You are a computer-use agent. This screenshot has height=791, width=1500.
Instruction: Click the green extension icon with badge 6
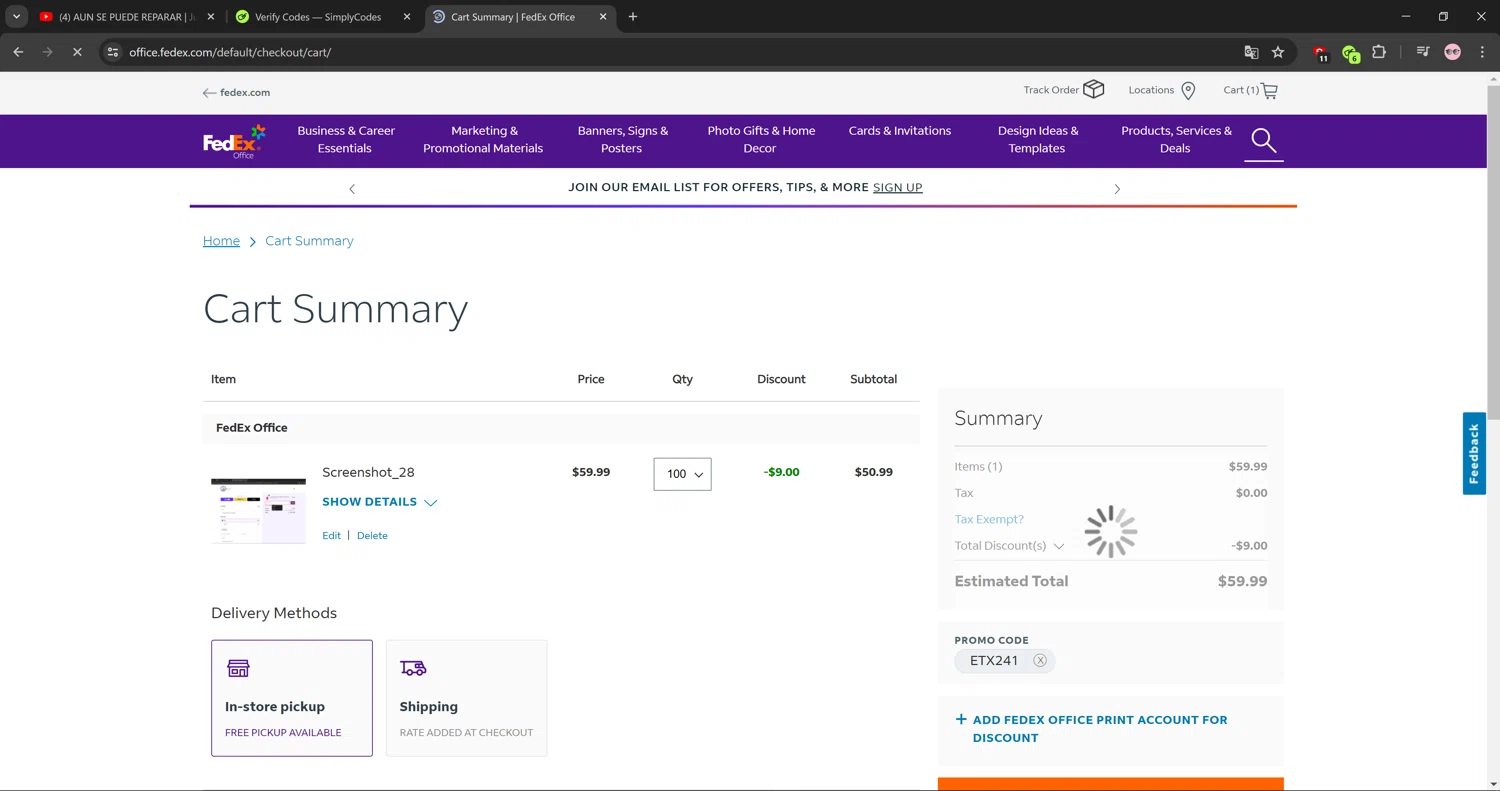click(x=1350, y=53)
